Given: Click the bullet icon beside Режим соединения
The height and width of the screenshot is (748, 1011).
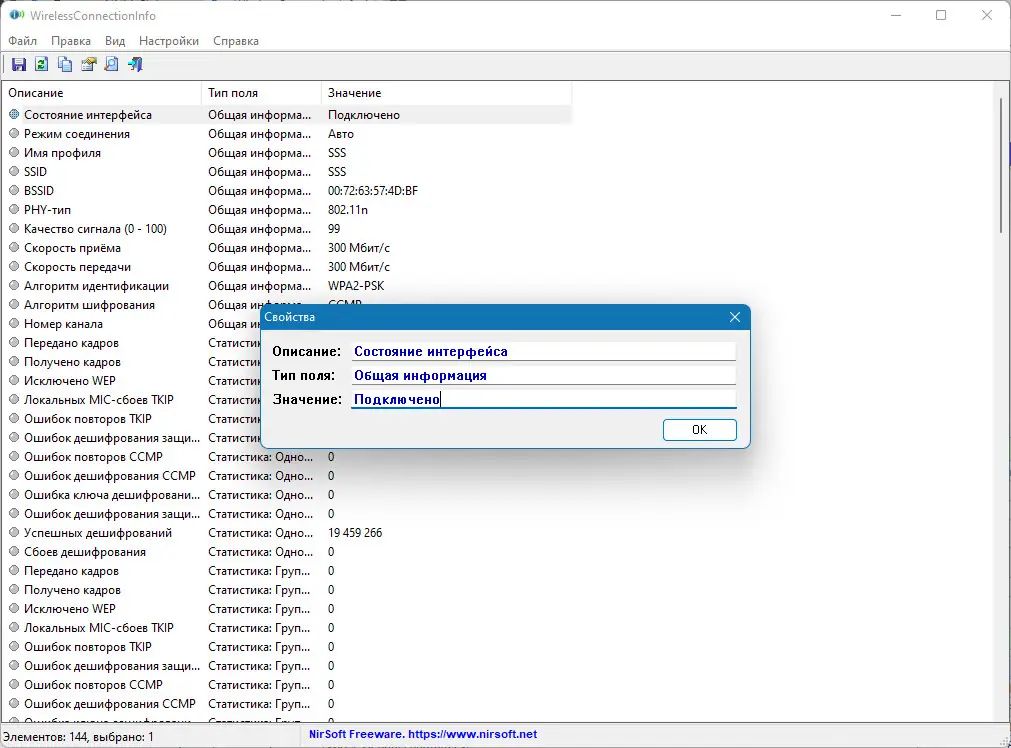Looking at the screenshot, I should [14, 133].
